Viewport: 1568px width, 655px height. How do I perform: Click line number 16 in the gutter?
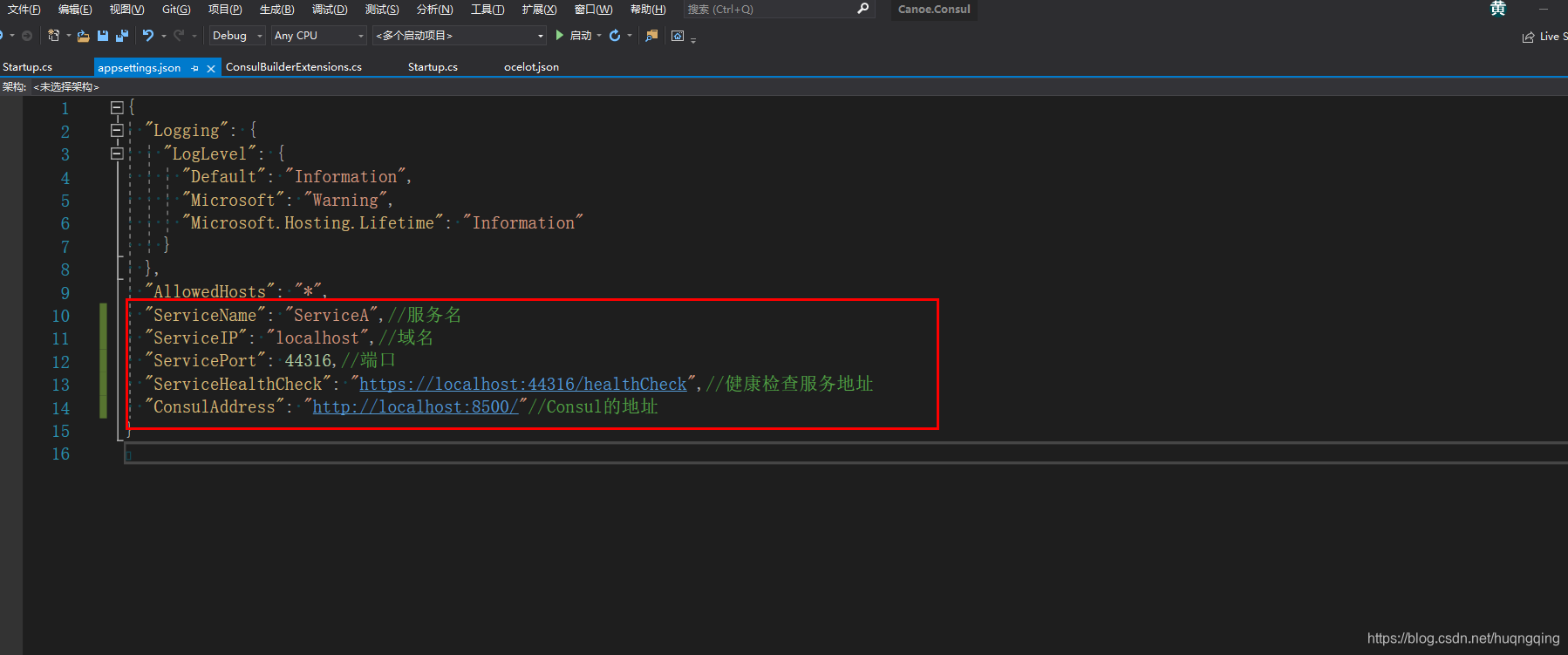(60, 454)
